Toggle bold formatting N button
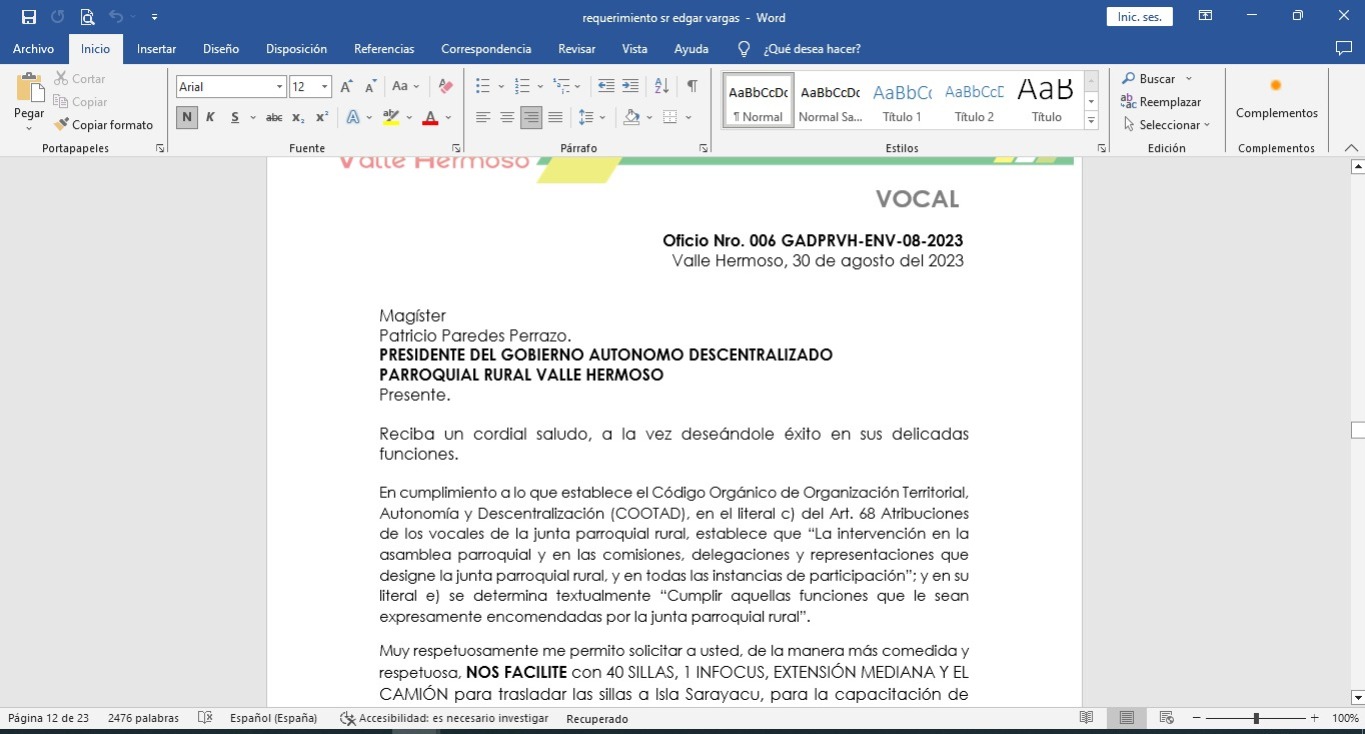Screen dimensions: 1365x734 click(186, 118)
